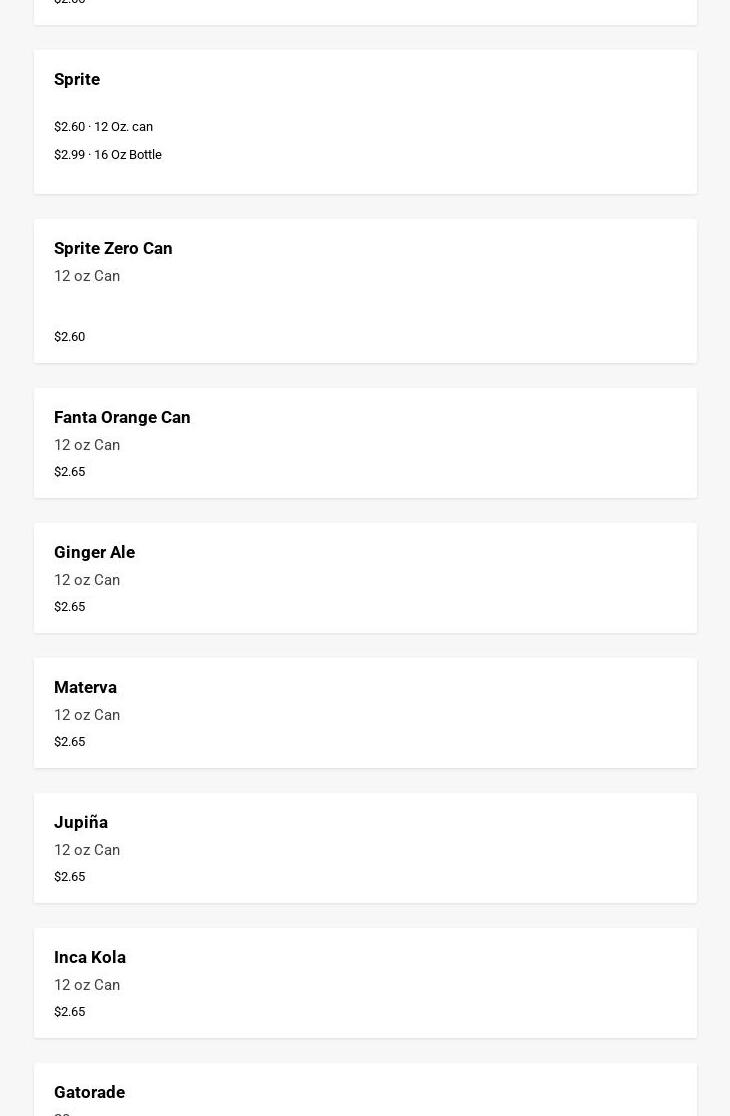Click the Jupiña $2.65 price

[x=69, y=877]
